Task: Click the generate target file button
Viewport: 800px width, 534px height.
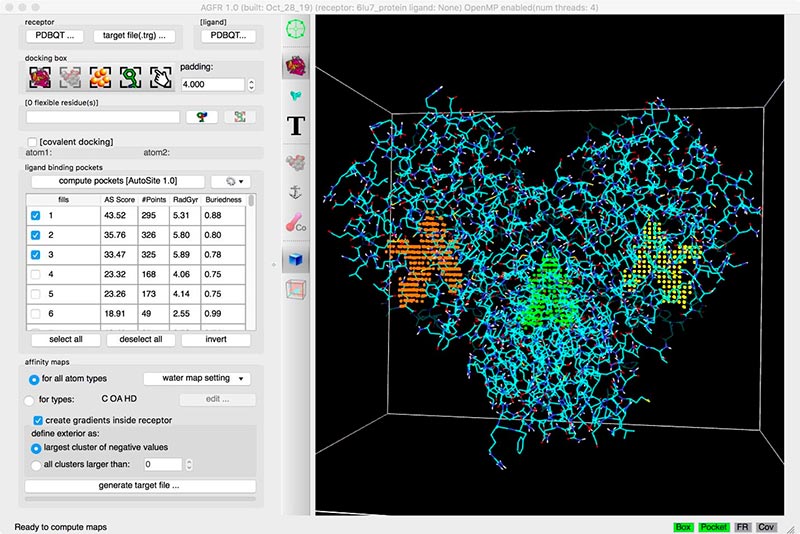Action: 139,485
